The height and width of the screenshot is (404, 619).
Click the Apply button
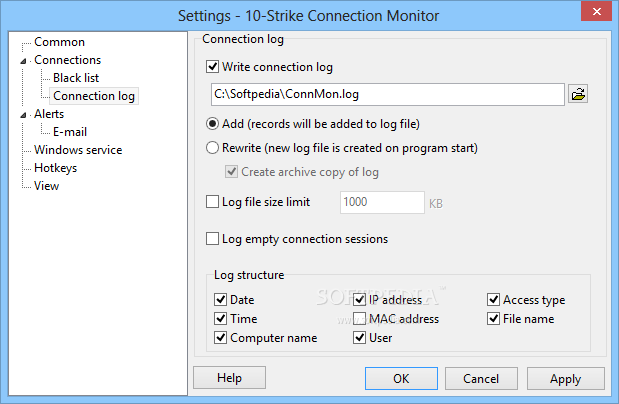pos(565,379)
